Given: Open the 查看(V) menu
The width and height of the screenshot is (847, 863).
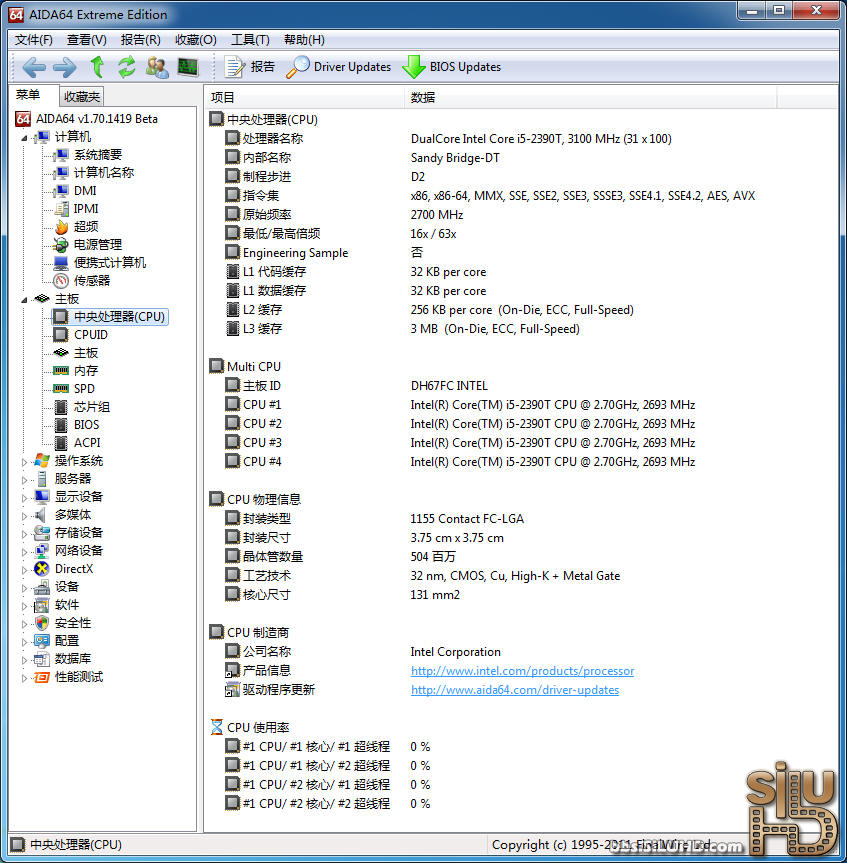Looking at the screenshot, I should coord(86,40).
